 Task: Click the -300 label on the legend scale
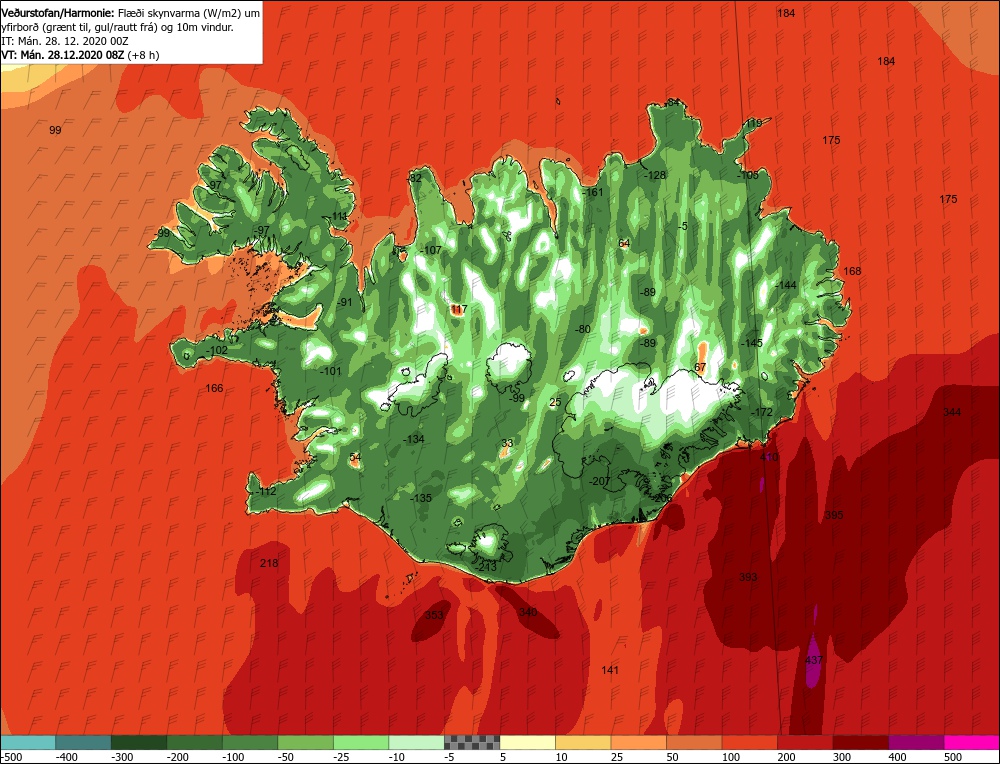122,757
